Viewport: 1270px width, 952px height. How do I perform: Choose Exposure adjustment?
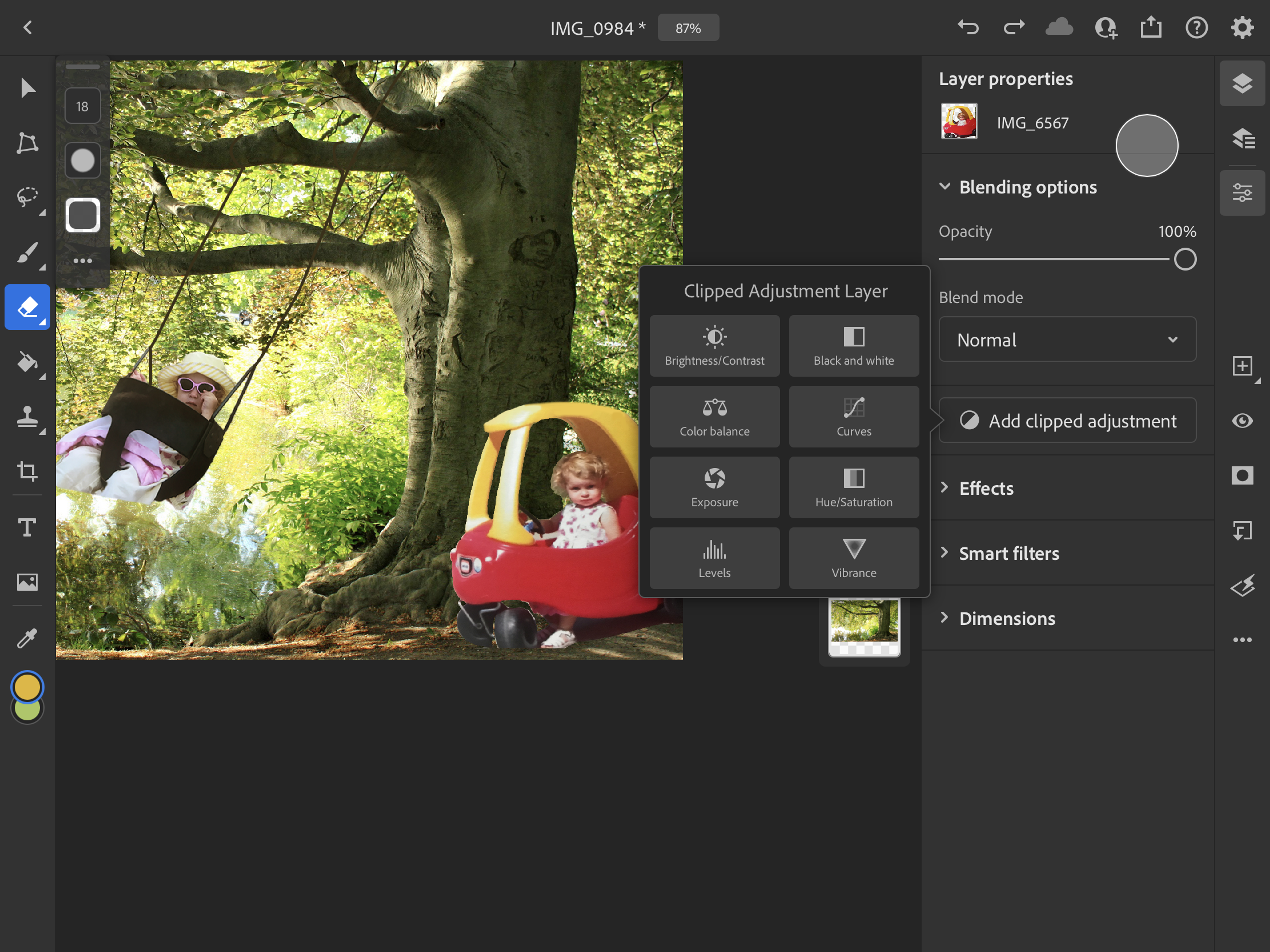coord(714,487)
